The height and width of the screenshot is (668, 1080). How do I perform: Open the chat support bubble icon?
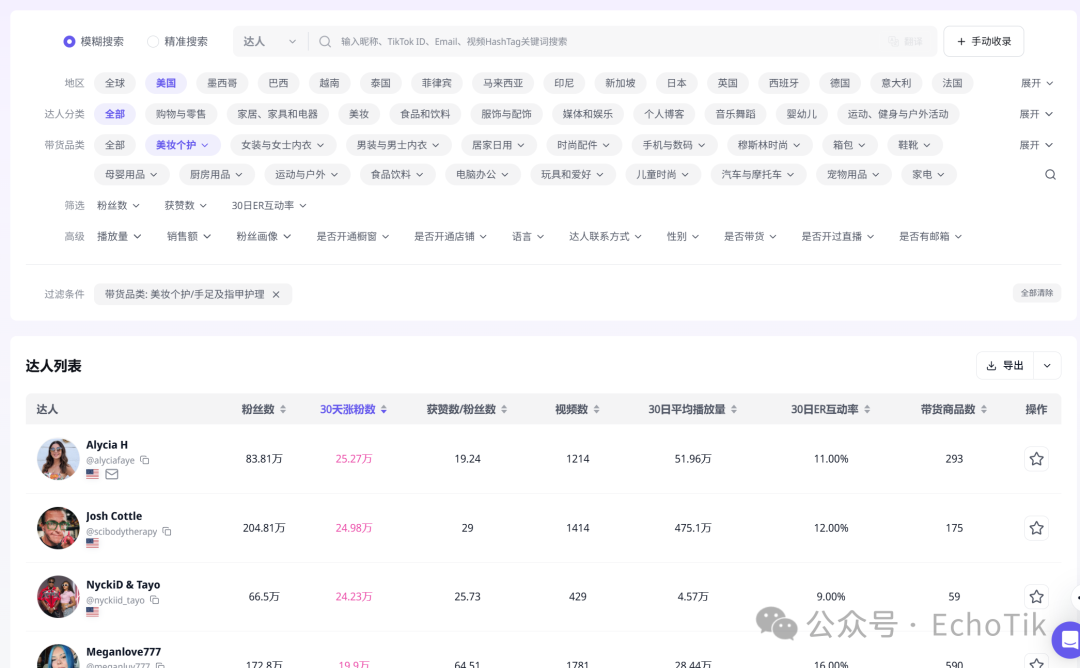[x=1068, y=640]
